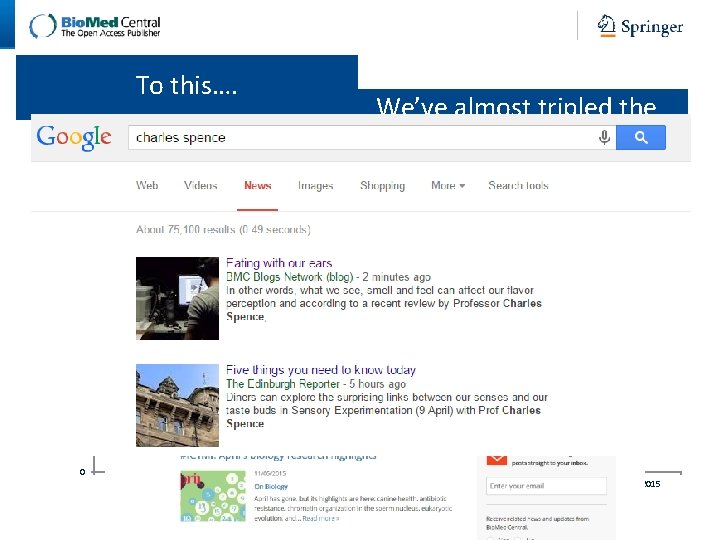The image size is (720, 540).
Task: Click the 'To this....' slide heading
Action: [186, 85]
